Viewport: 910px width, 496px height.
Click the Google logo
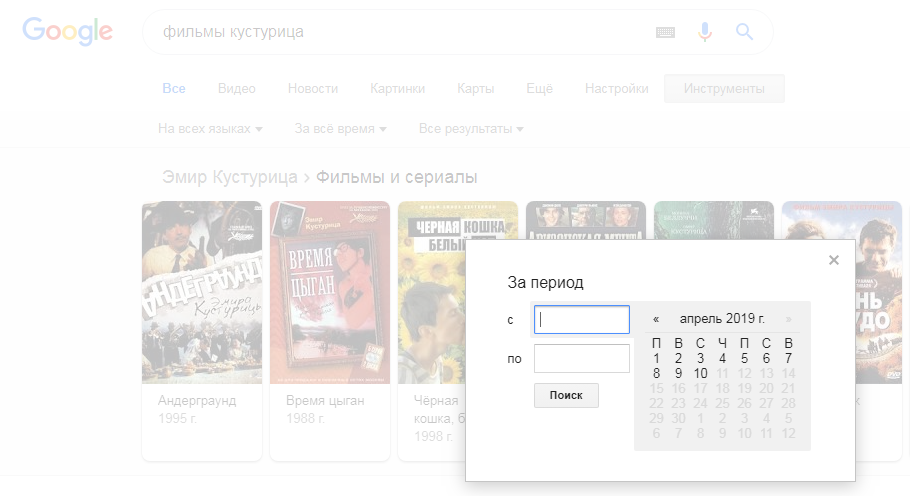67,32
